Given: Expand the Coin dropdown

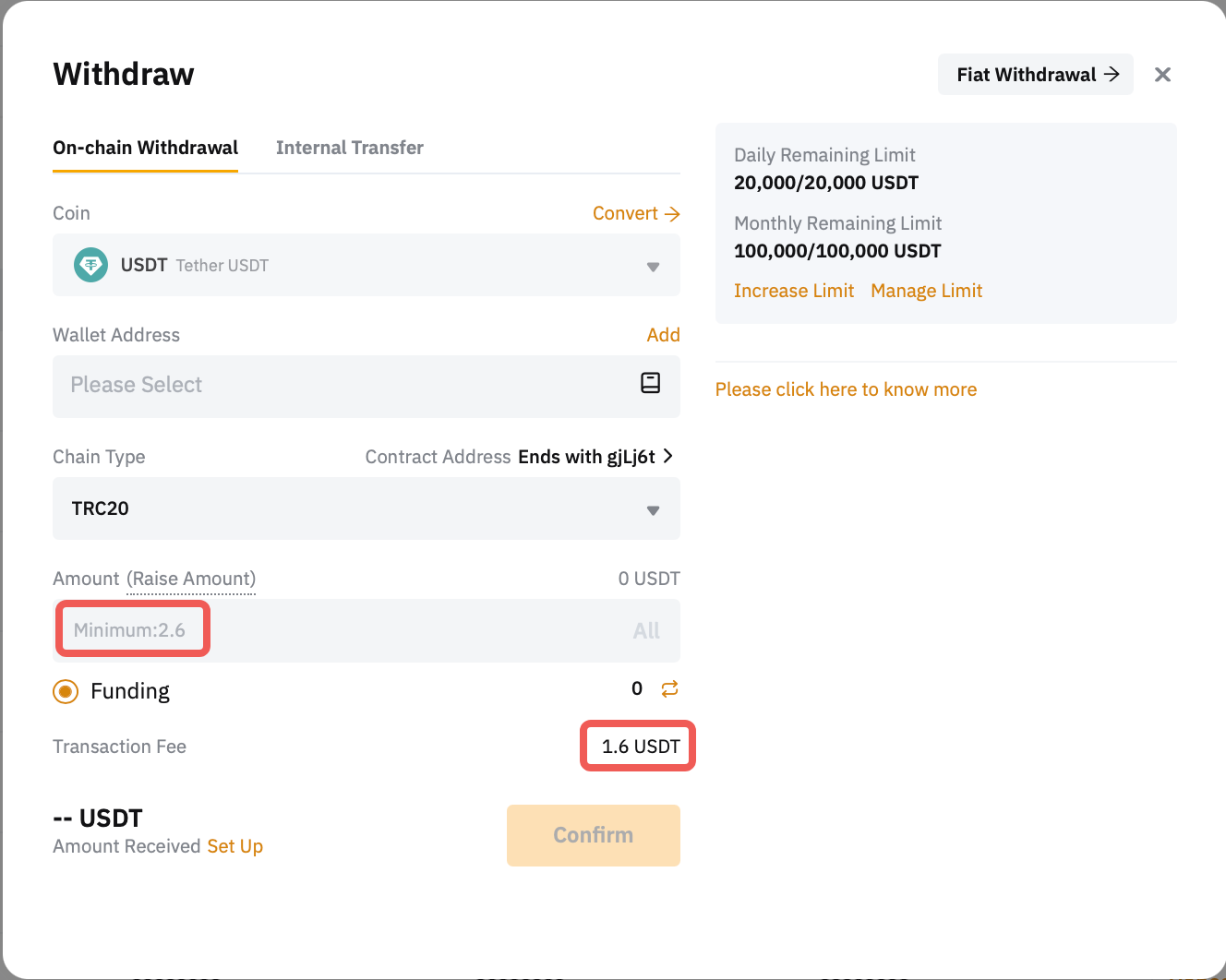Looking at the screenshot, I should [x=652, y=267].
